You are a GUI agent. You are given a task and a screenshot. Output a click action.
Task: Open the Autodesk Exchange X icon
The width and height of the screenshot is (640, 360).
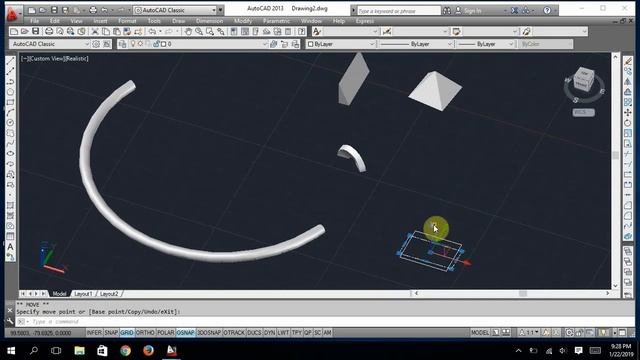pyautogui.click(x=515, y=11)
